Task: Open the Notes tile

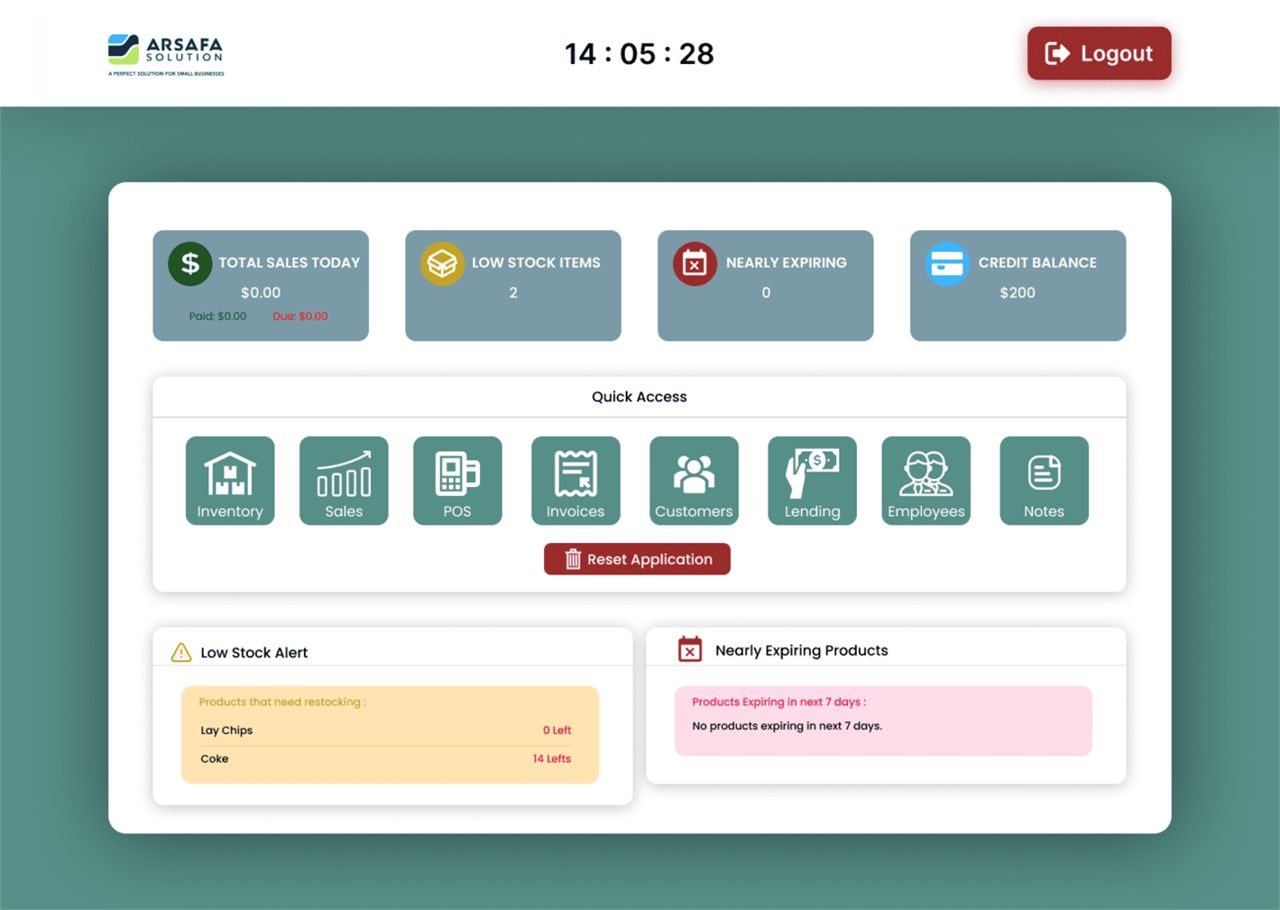Action: pyautogui.click(x=1044, y=481)
